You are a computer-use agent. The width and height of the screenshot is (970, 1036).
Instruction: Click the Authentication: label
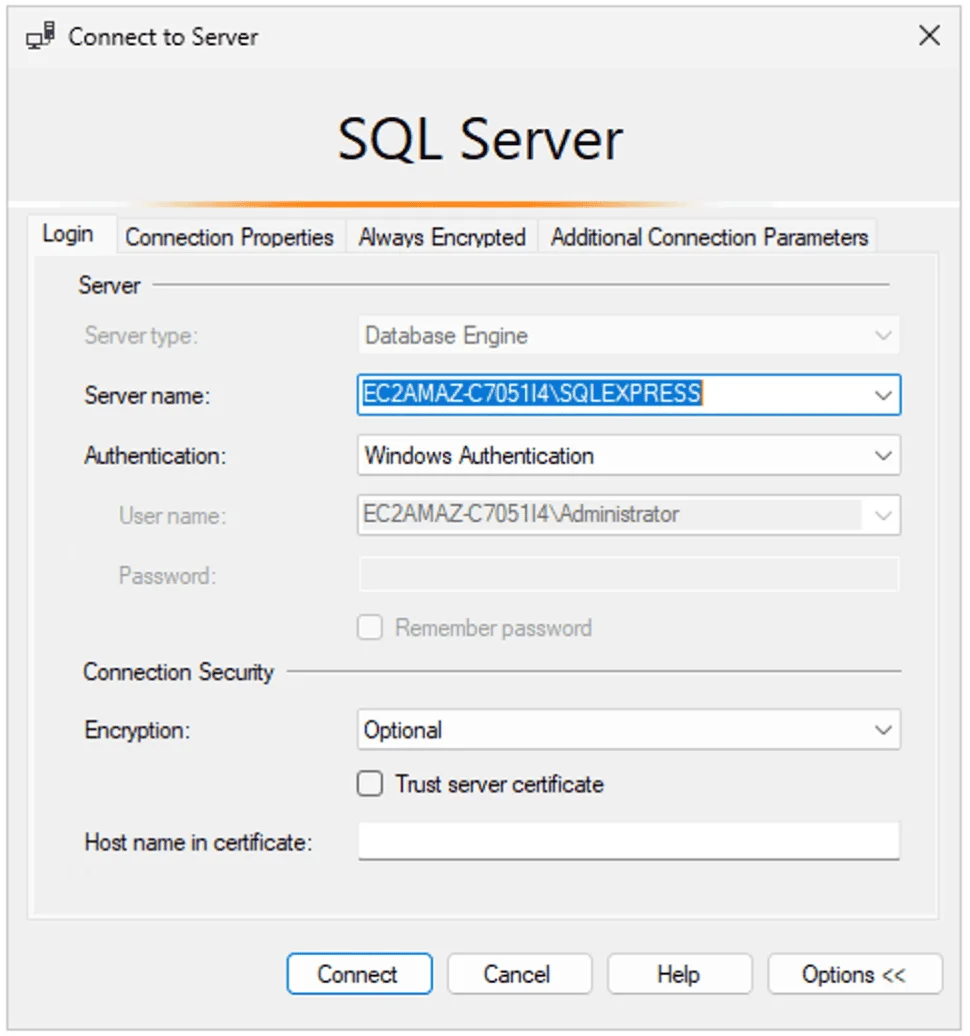(x=155, y=456)
